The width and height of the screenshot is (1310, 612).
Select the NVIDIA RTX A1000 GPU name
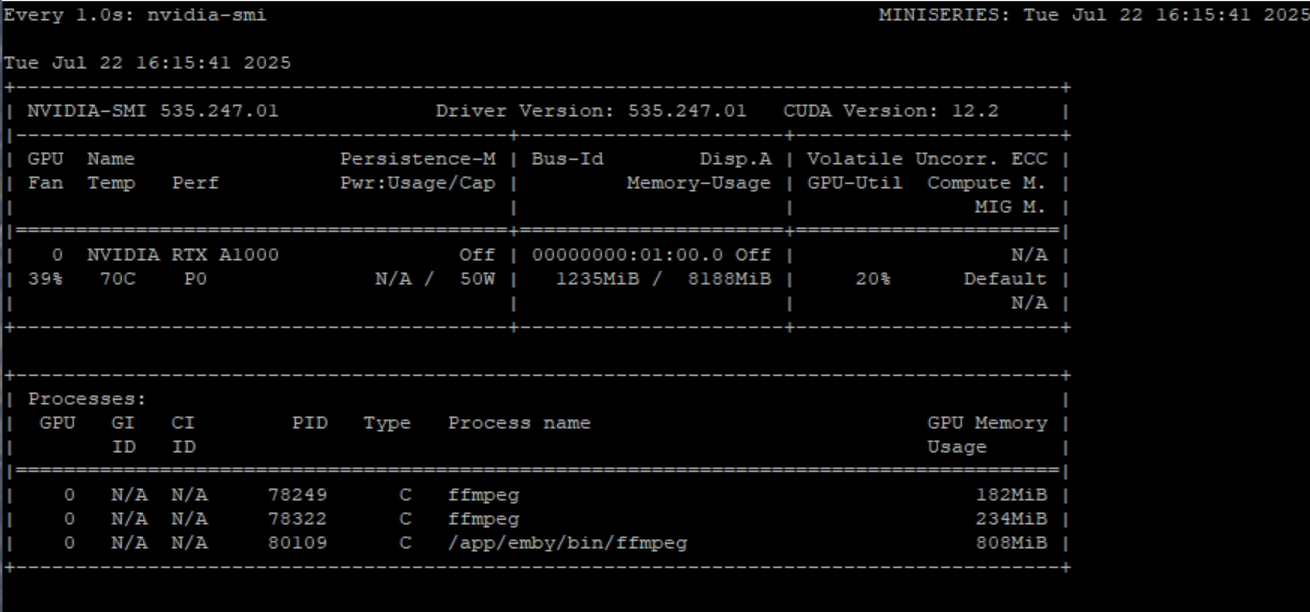click(183, 255)
